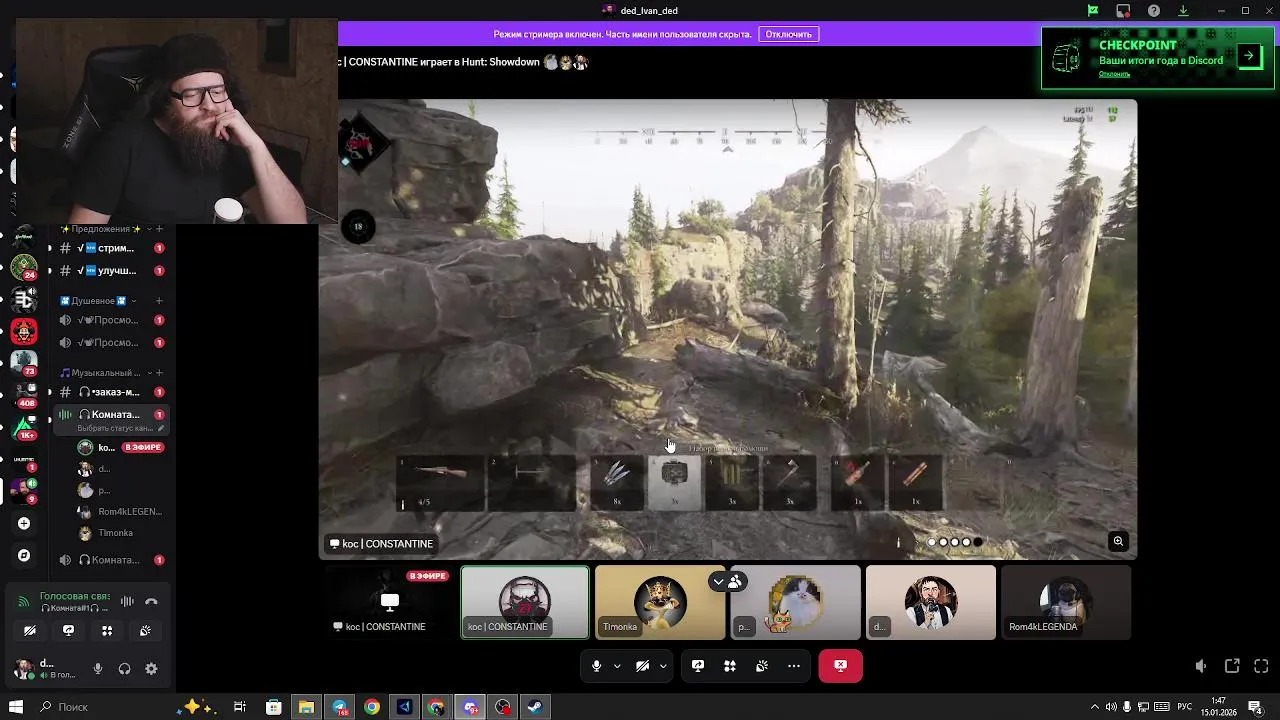Dismiss Checkpoint banner via Отклонить link

[1114, 74]
